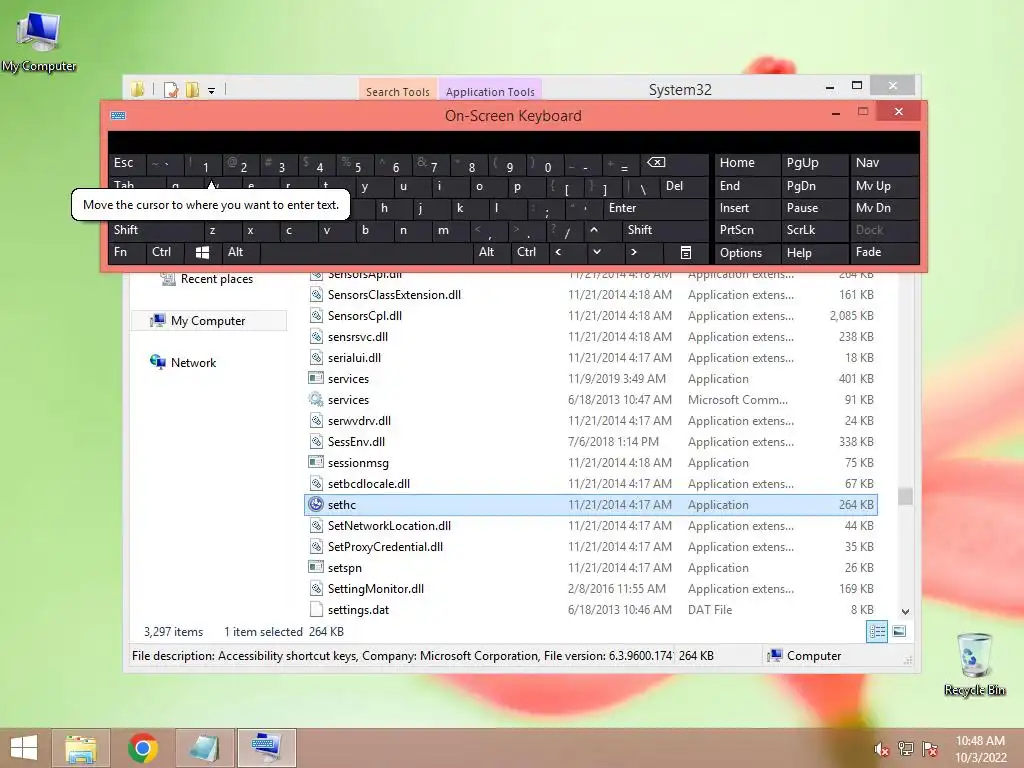
Task: Tap the context menu key on the keyboard
Action: click(x=686, y=252)
